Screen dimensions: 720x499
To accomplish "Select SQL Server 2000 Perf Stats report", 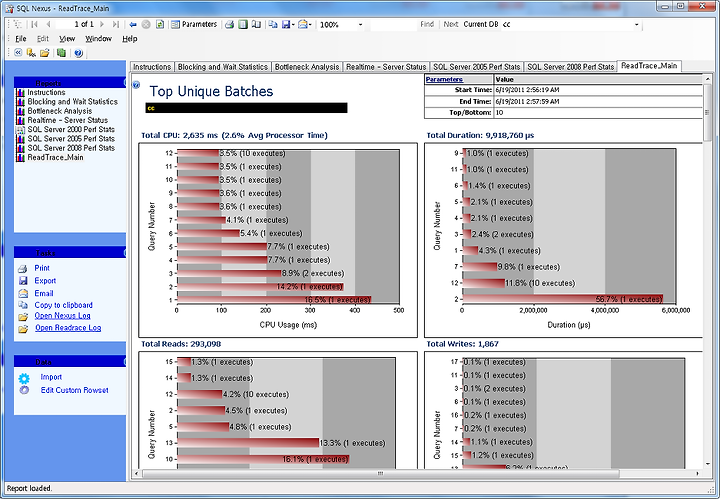I will coord(71,129).
